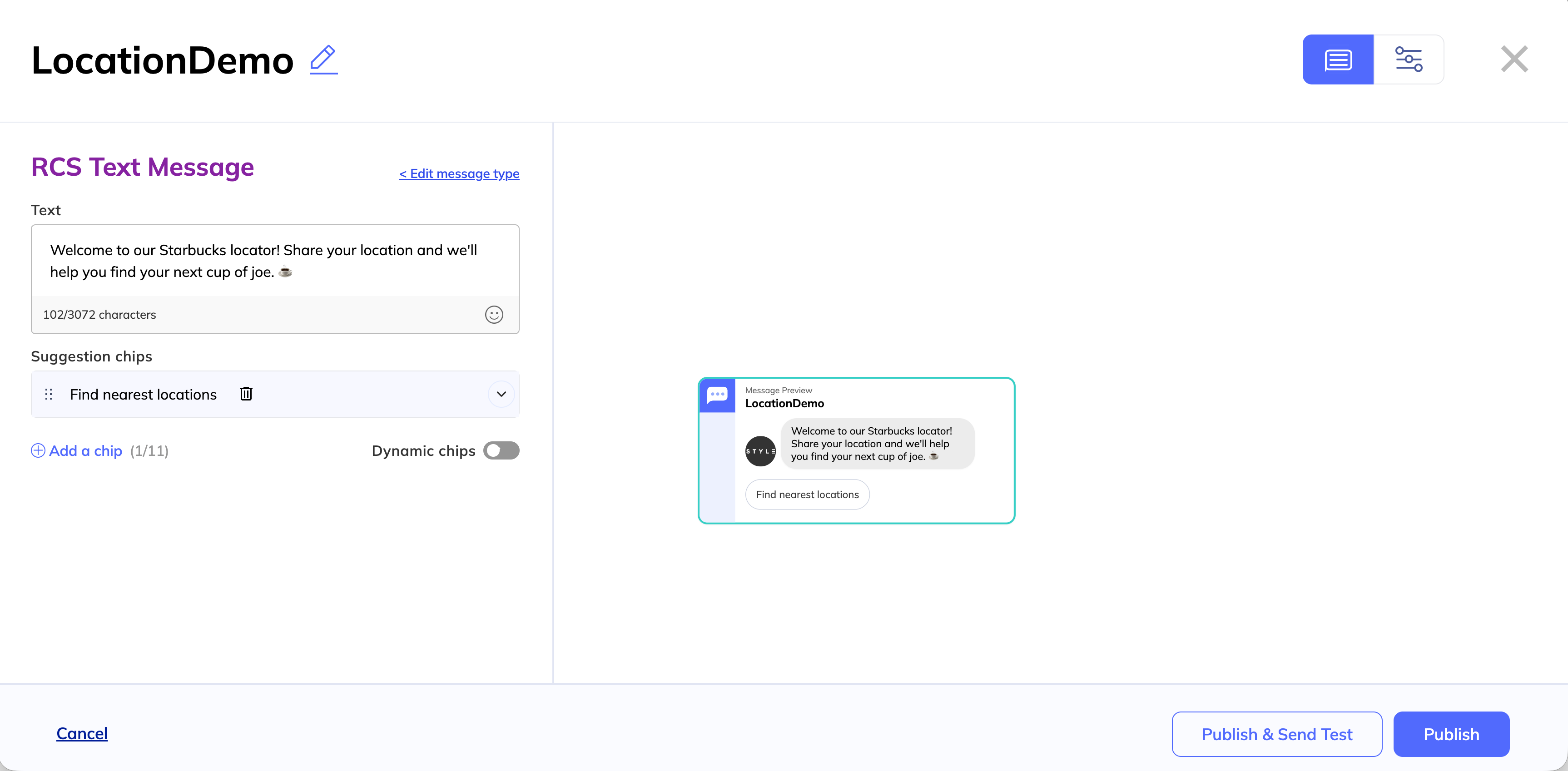Image resolution: width=1568 pixels, height=771 pixels.
Task: Delete the Find nearest locations chip
Action: (246, 394)
